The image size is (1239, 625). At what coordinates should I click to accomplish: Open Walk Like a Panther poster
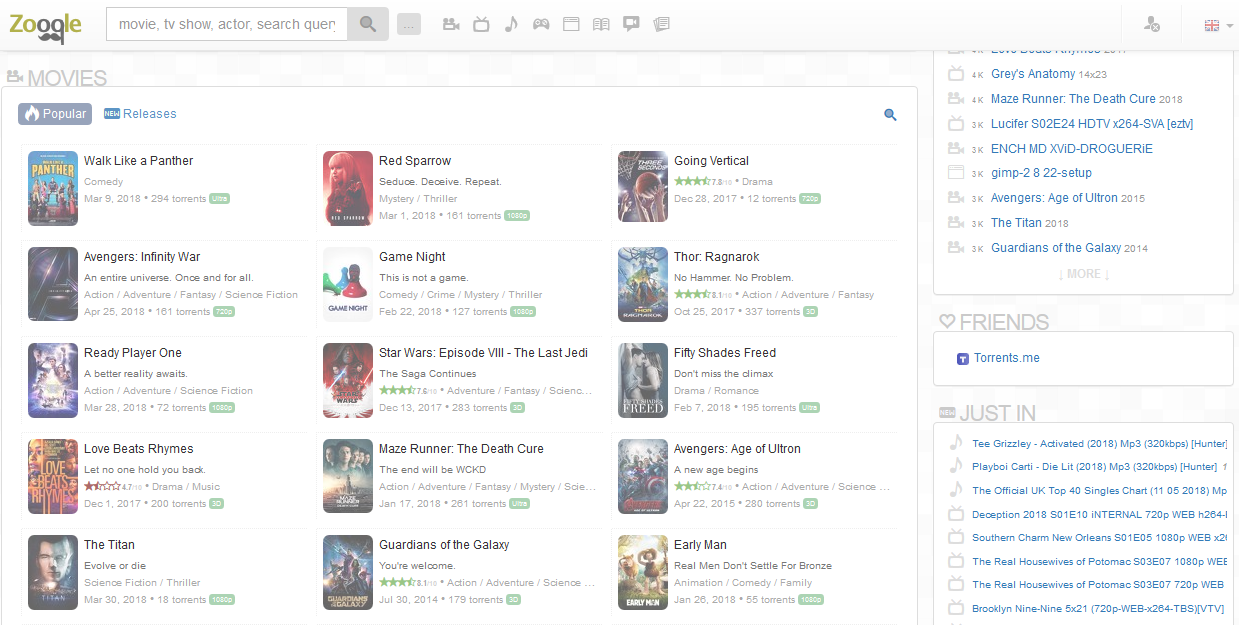pyautogui.click(x=53, y=188)
